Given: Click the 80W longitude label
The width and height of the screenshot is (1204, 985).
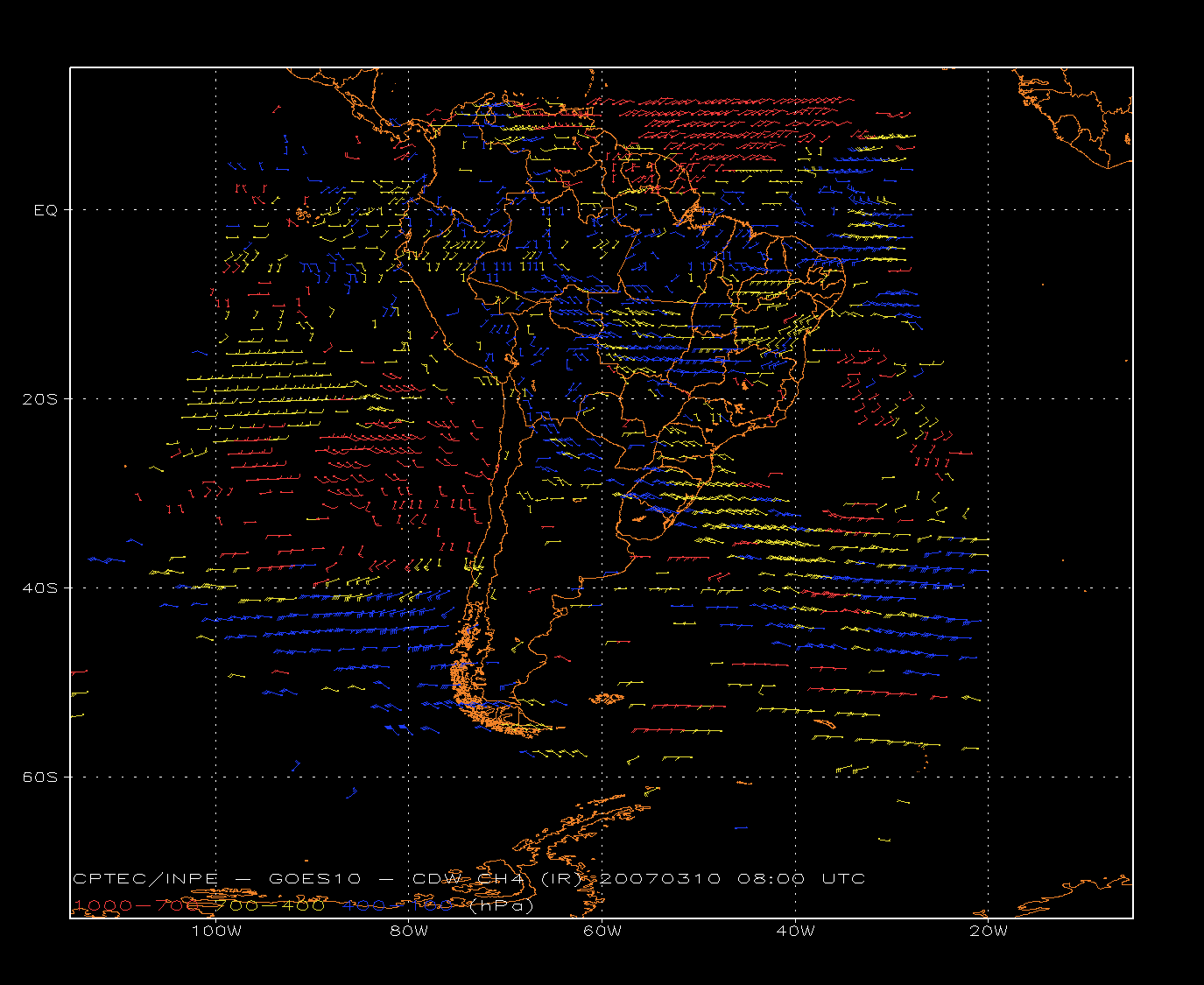Looking at the screenshot, I should (409, 931).
